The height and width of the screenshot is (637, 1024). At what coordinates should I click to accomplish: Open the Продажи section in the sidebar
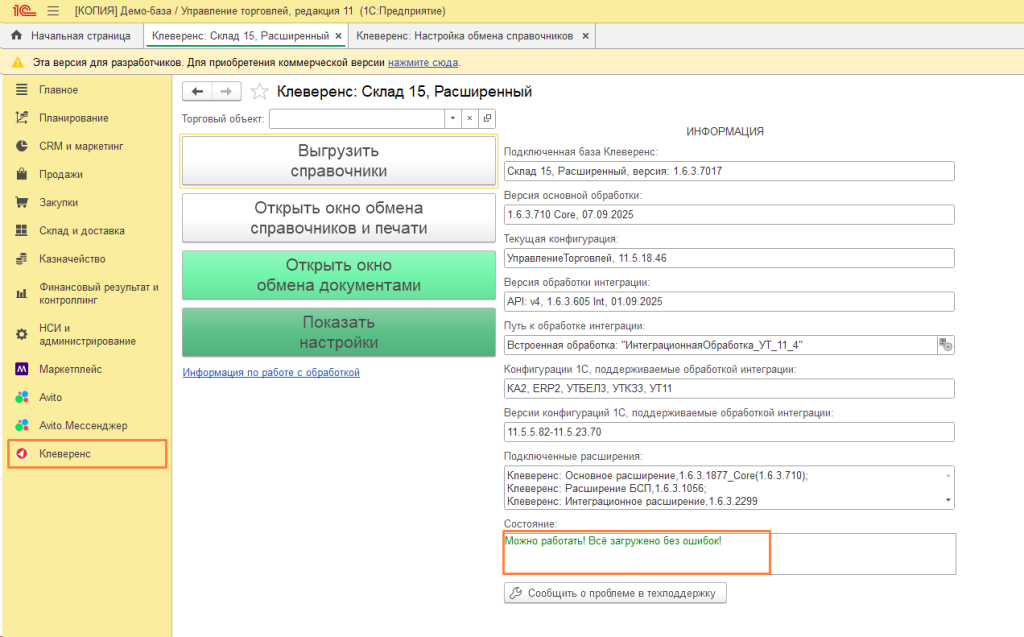coord(60,174)
